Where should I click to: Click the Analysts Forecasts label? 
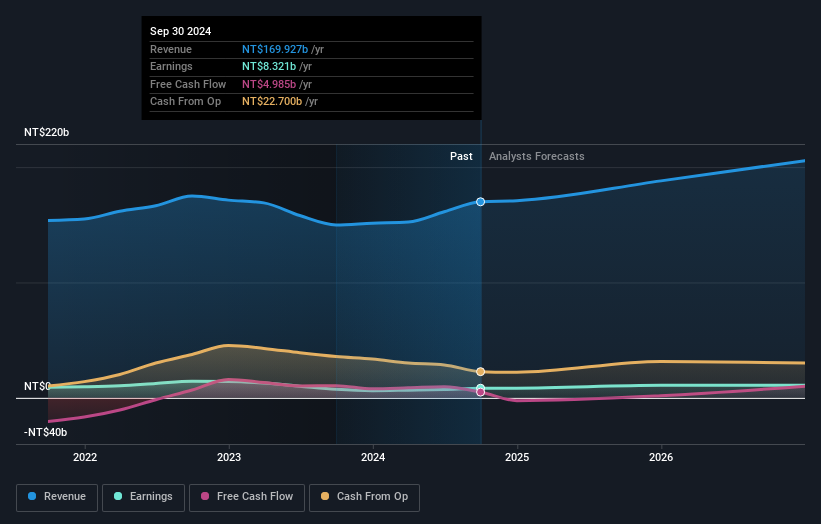[537, 156]
